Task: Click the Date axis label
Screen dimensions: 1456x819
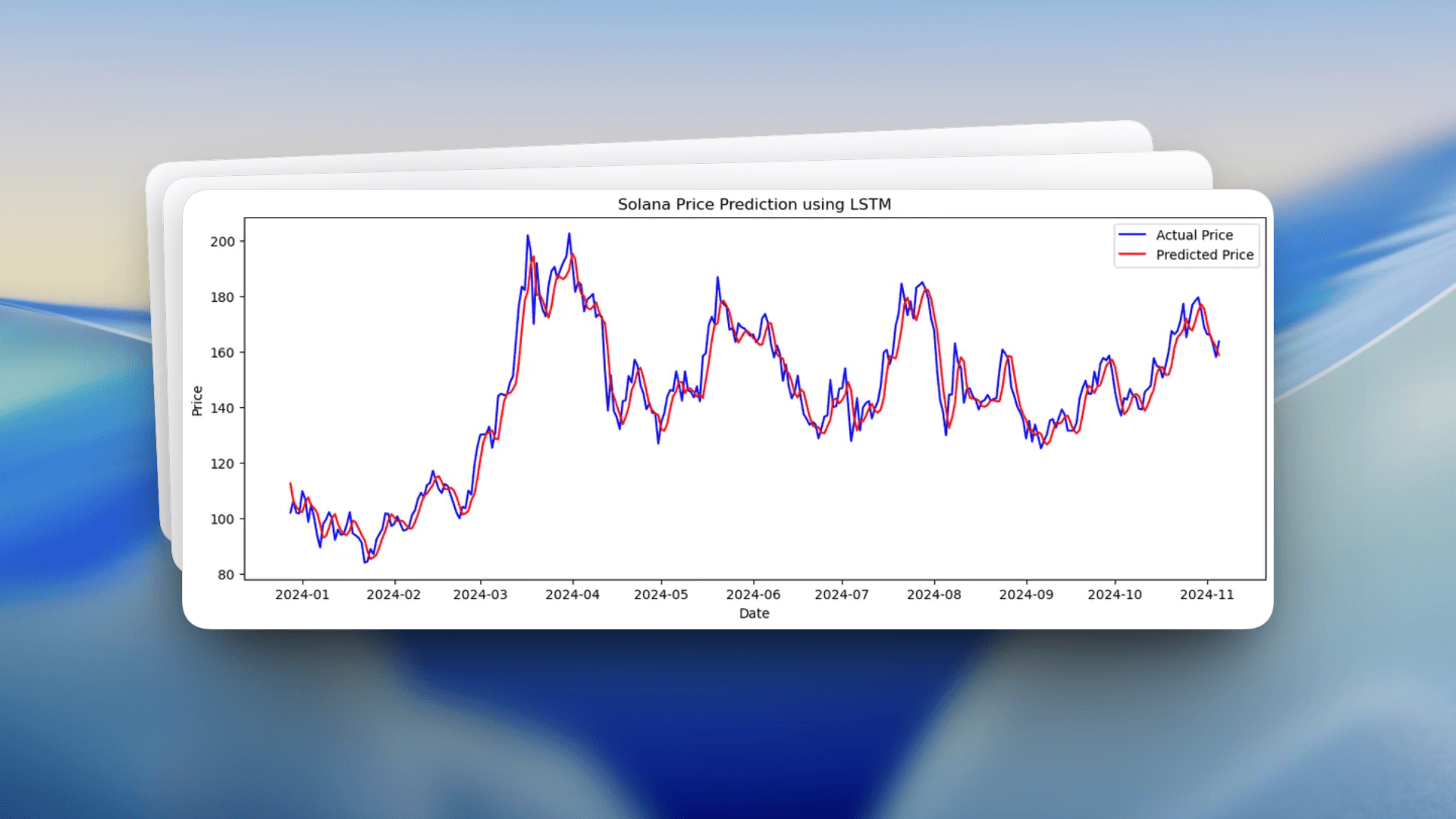Action: tap(753, 613)
